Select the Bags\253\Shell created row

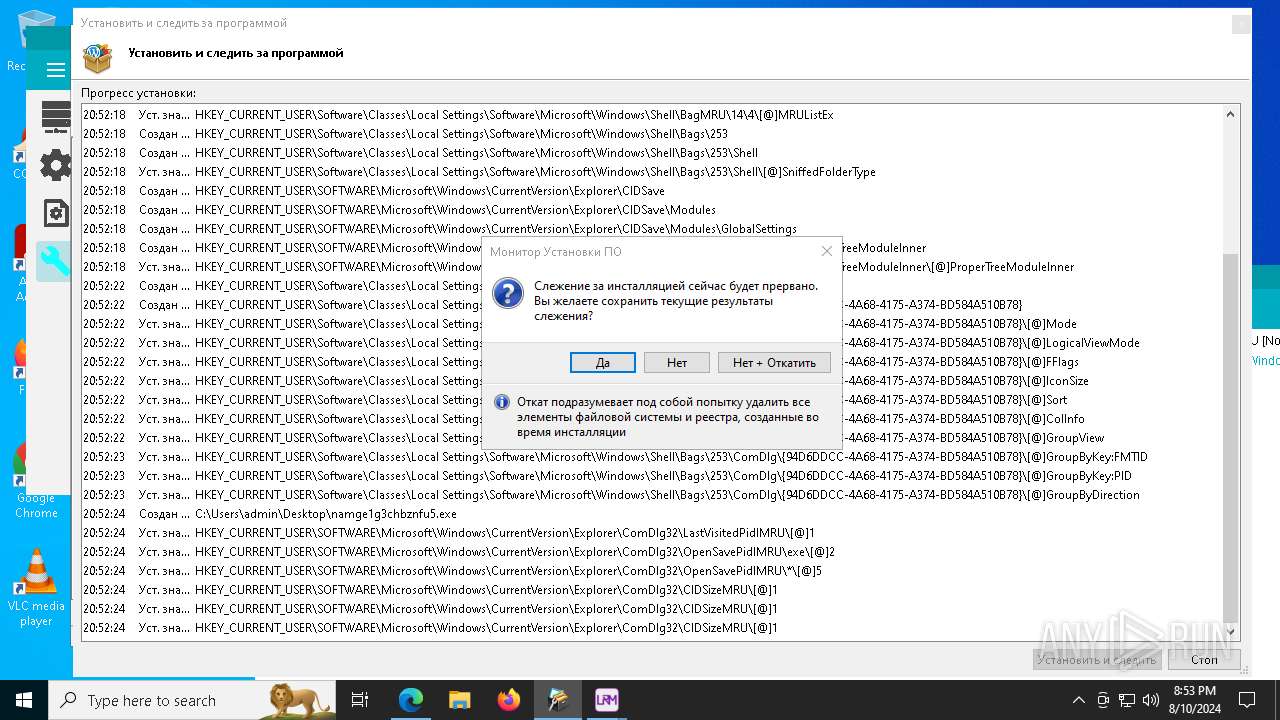651,153
